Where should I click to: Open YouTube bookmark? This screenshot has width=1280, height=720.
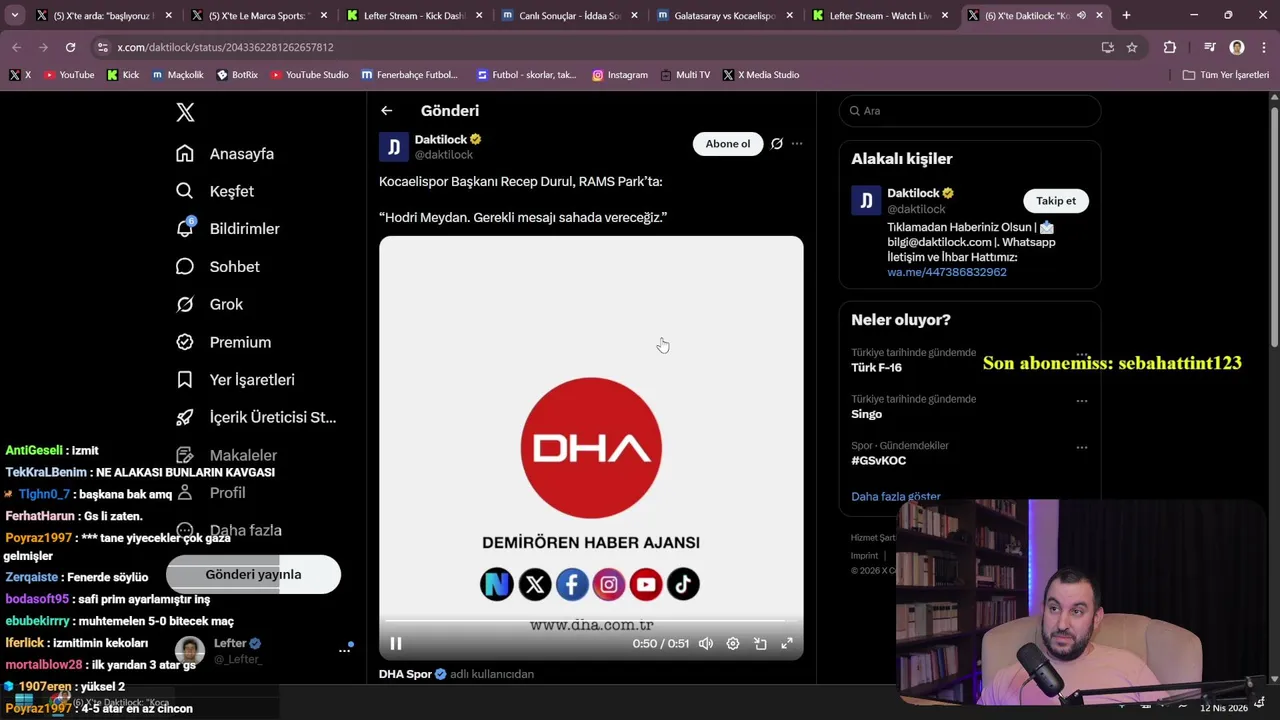tap(69, 75)
